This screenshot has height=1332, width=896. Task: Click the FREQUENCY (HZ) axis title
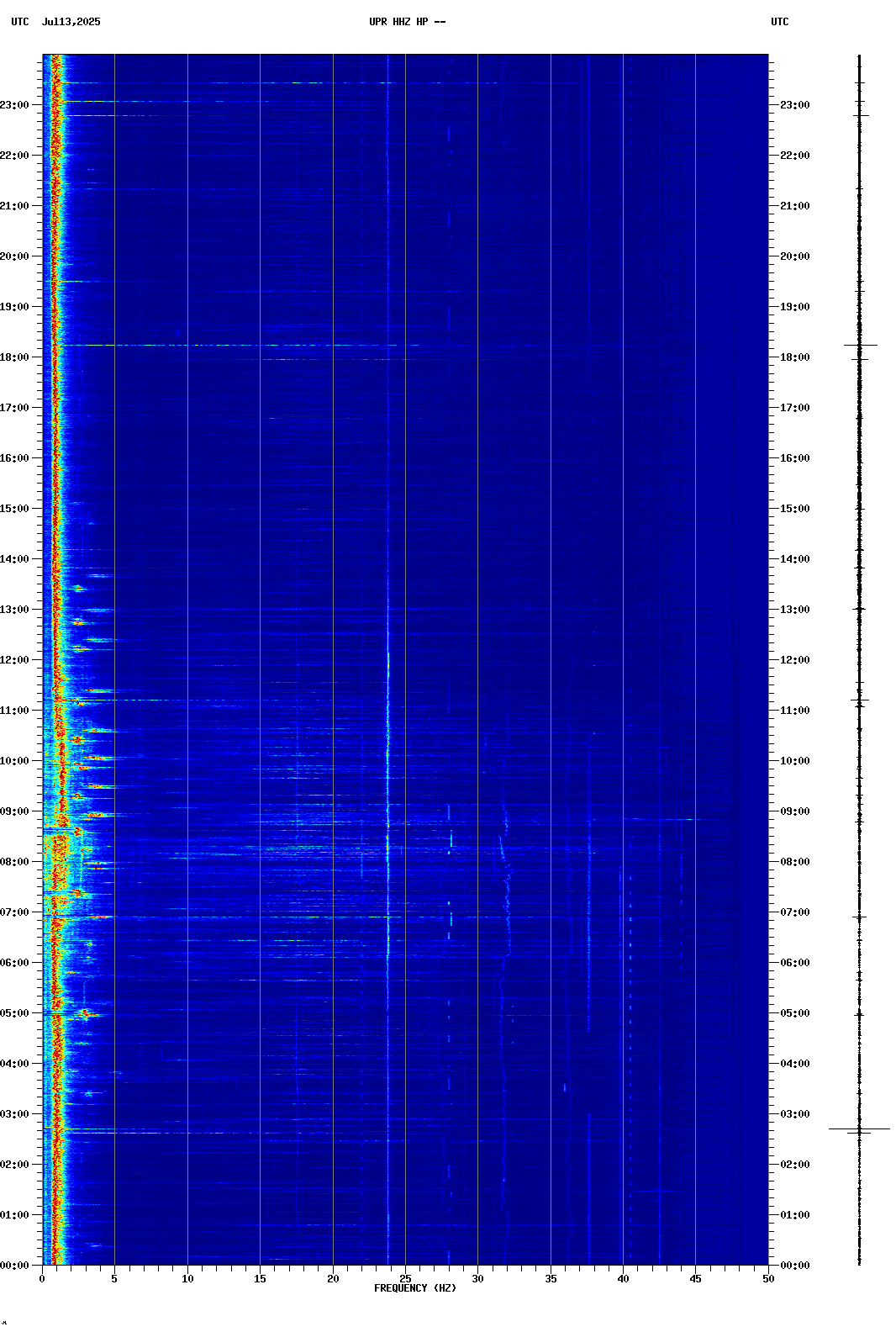[x=415, y=1288]
